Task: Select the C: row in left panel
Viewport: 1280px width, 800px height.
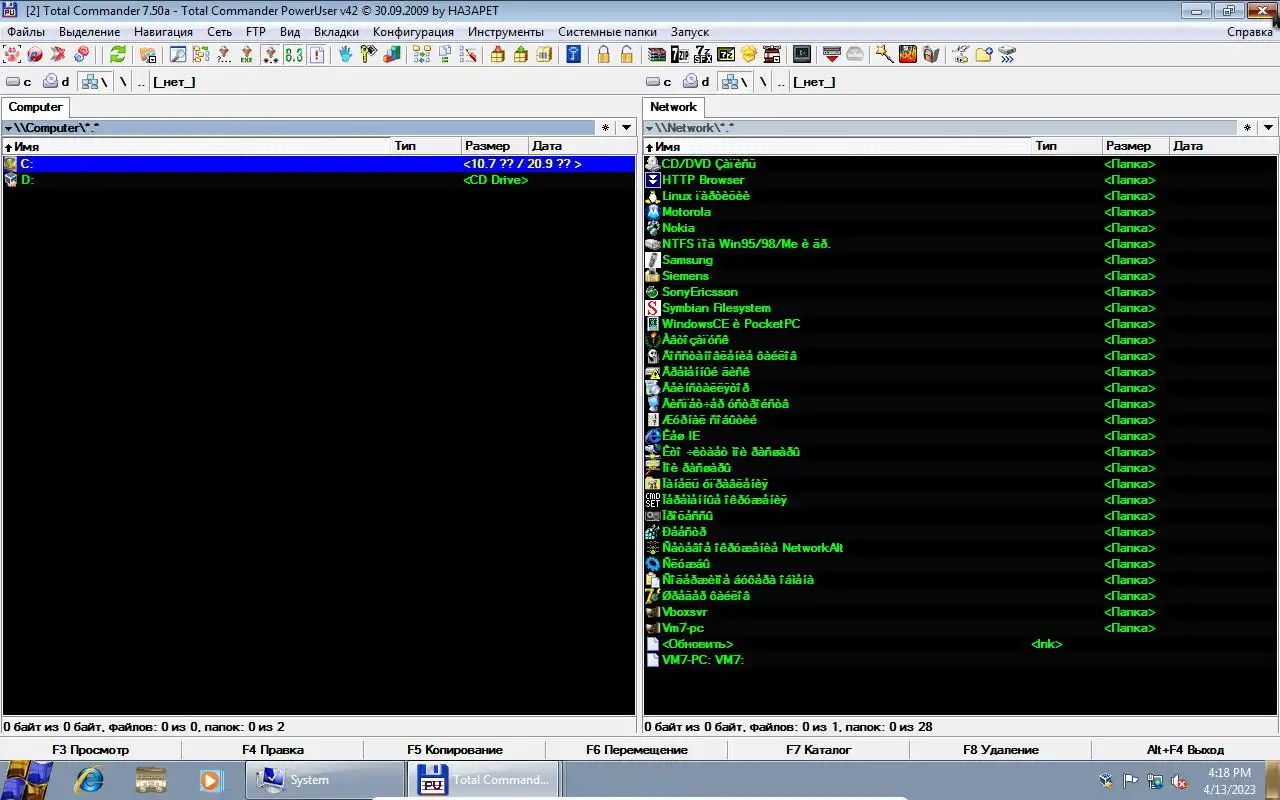Action: click(x=318, y=164)
